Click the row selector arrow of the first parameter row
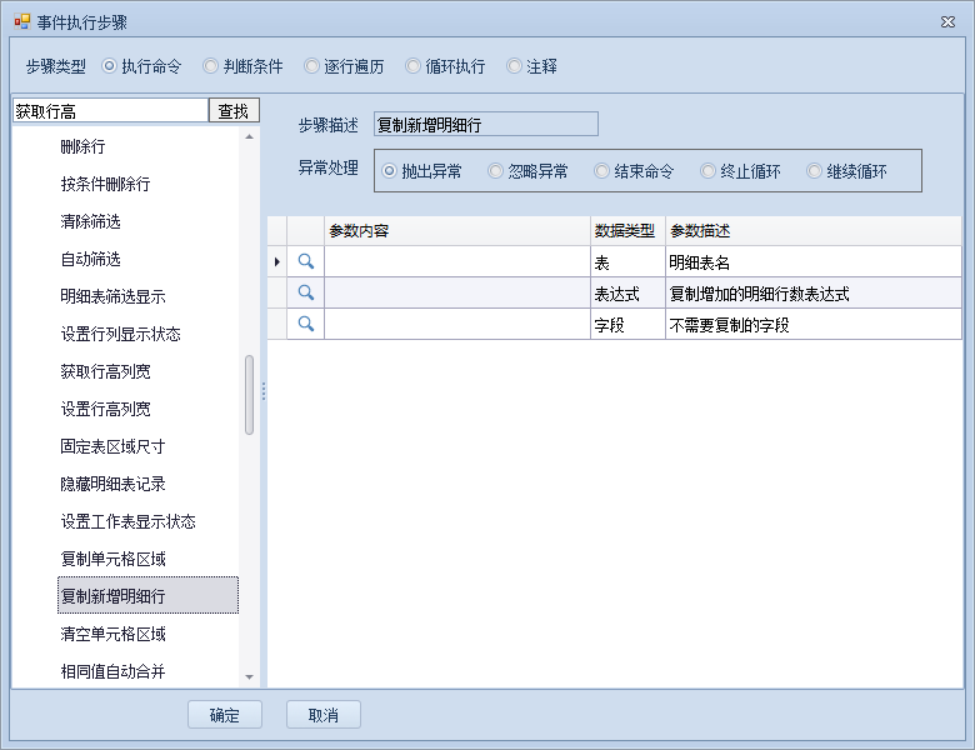 click(277, 262)
